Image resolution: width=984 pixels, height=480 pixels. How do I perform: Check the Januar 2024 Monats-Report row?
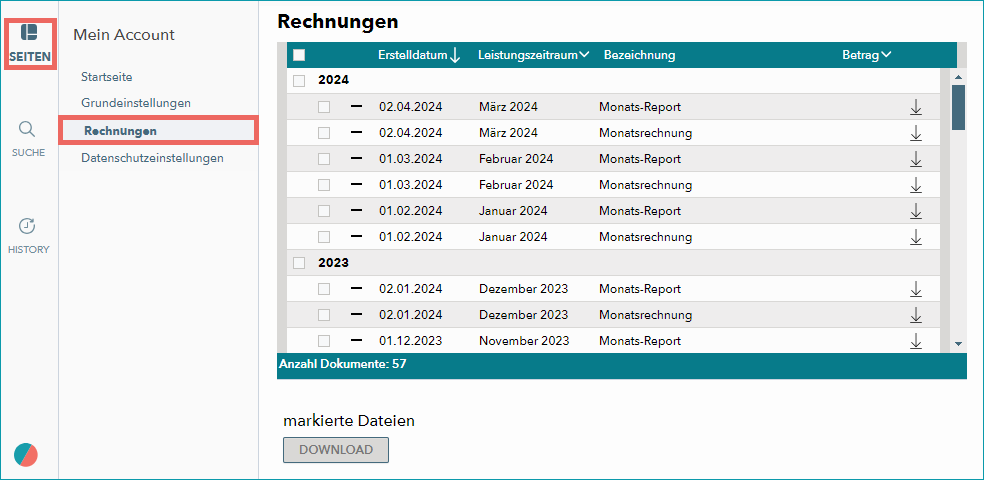pos(324,211)
